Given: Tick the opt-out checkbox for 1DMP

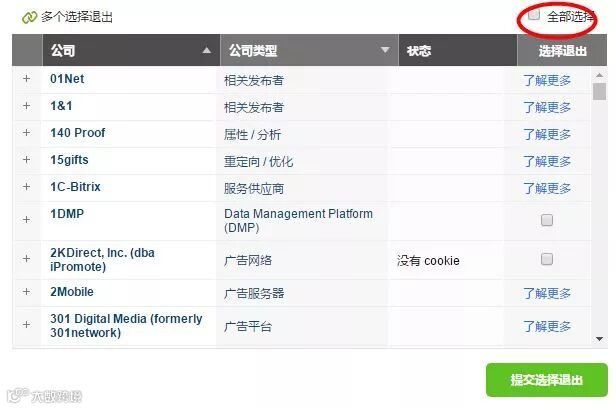Looking at the screenshot, I should click(547, 220).
